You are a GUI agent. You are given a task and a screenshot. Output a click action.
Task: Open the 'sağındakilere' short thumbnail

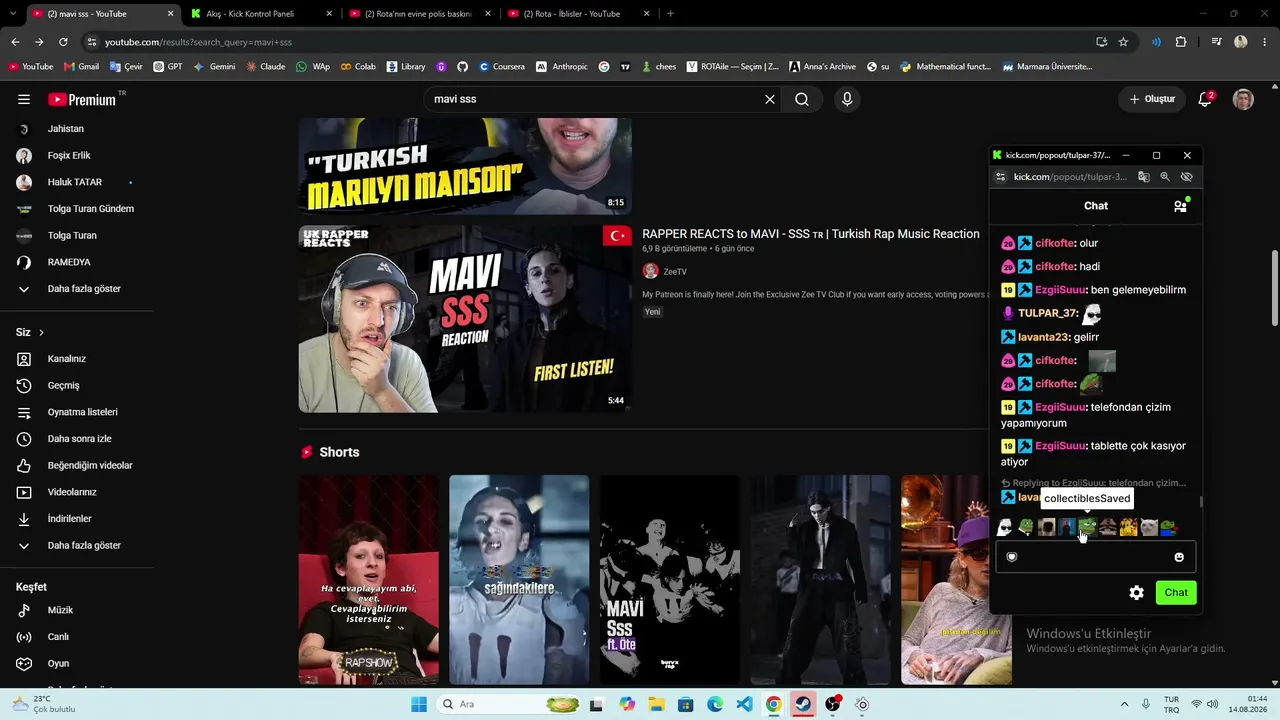pos(519,580)
